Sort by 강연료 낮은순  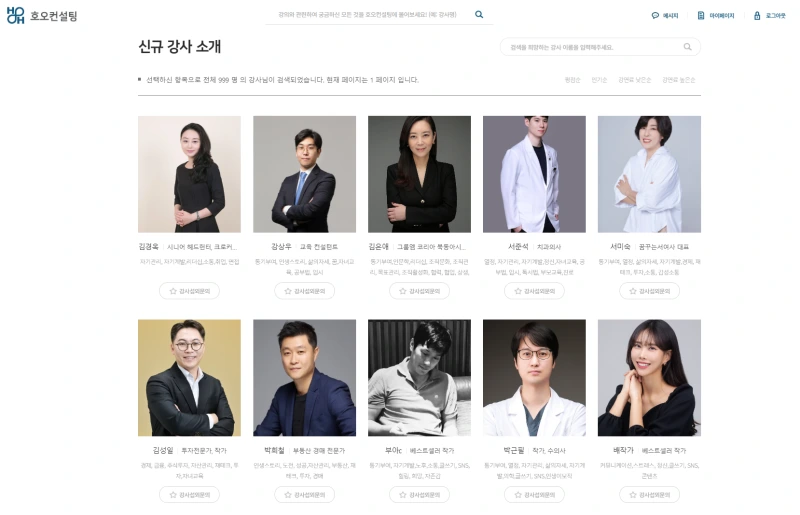tap(635, 80)
